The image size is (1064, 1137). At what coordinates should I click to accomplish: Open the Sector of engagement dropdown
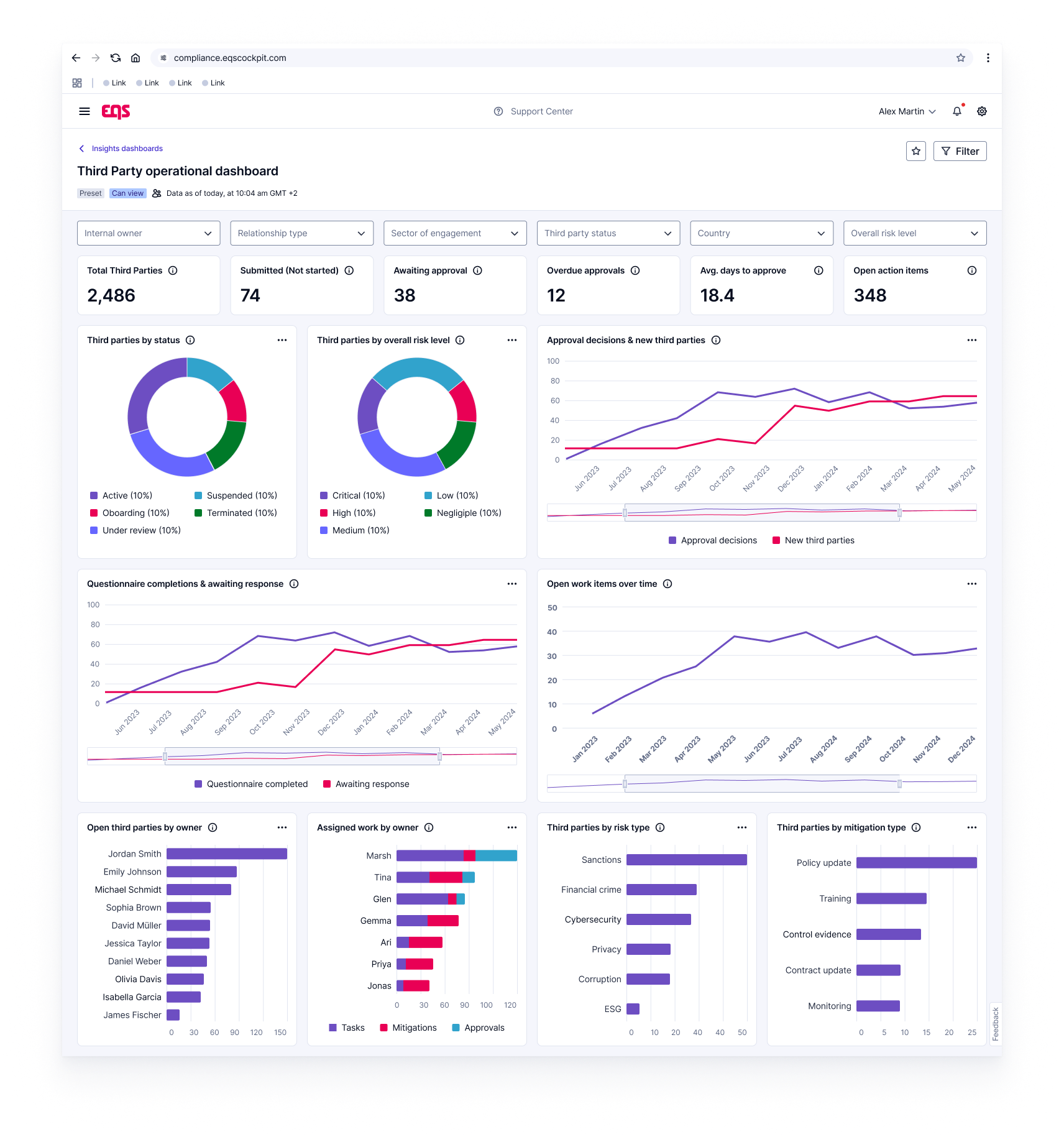point(455,233)
